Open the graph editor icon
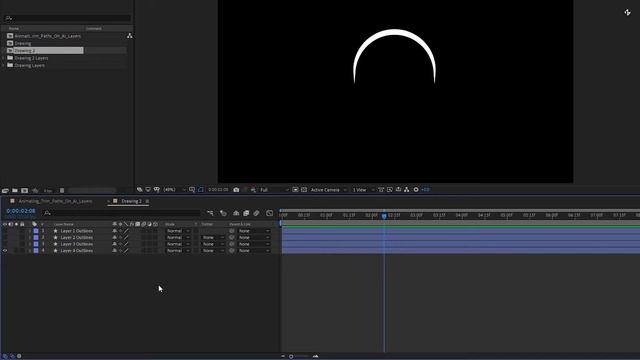The image size is (640, 360). pyautogui.click(x=269, y=213)
